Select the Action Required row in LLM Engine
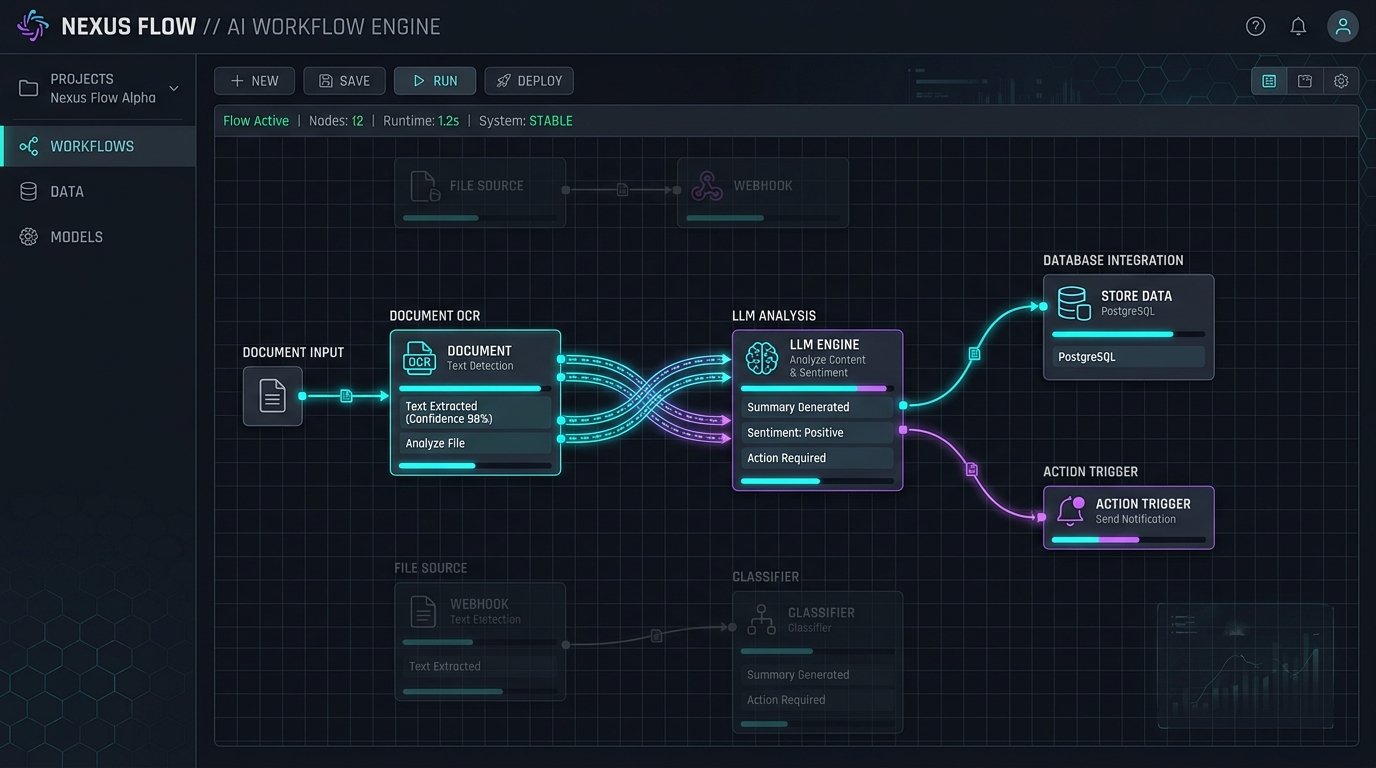Image resolution: width=1376 pixels, height=768 pixels. pyautogui.click(x=817, y=458)
